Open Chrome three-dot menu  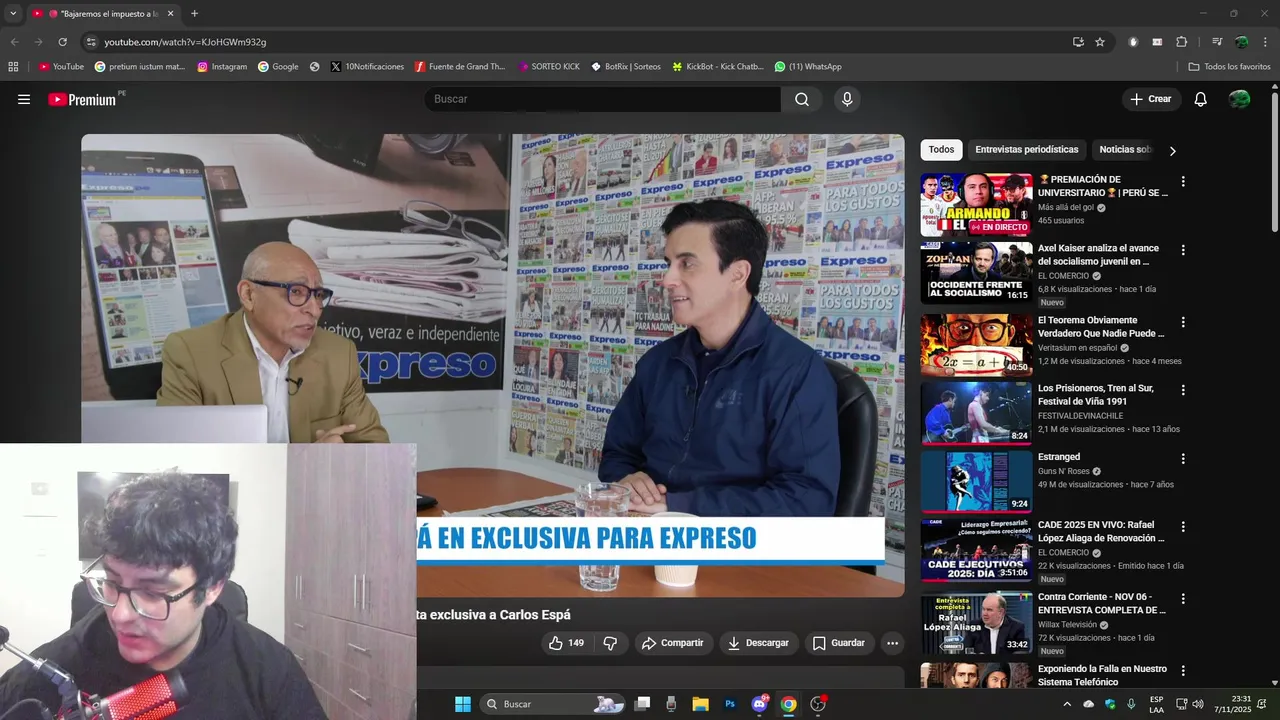pos(1265,42)
